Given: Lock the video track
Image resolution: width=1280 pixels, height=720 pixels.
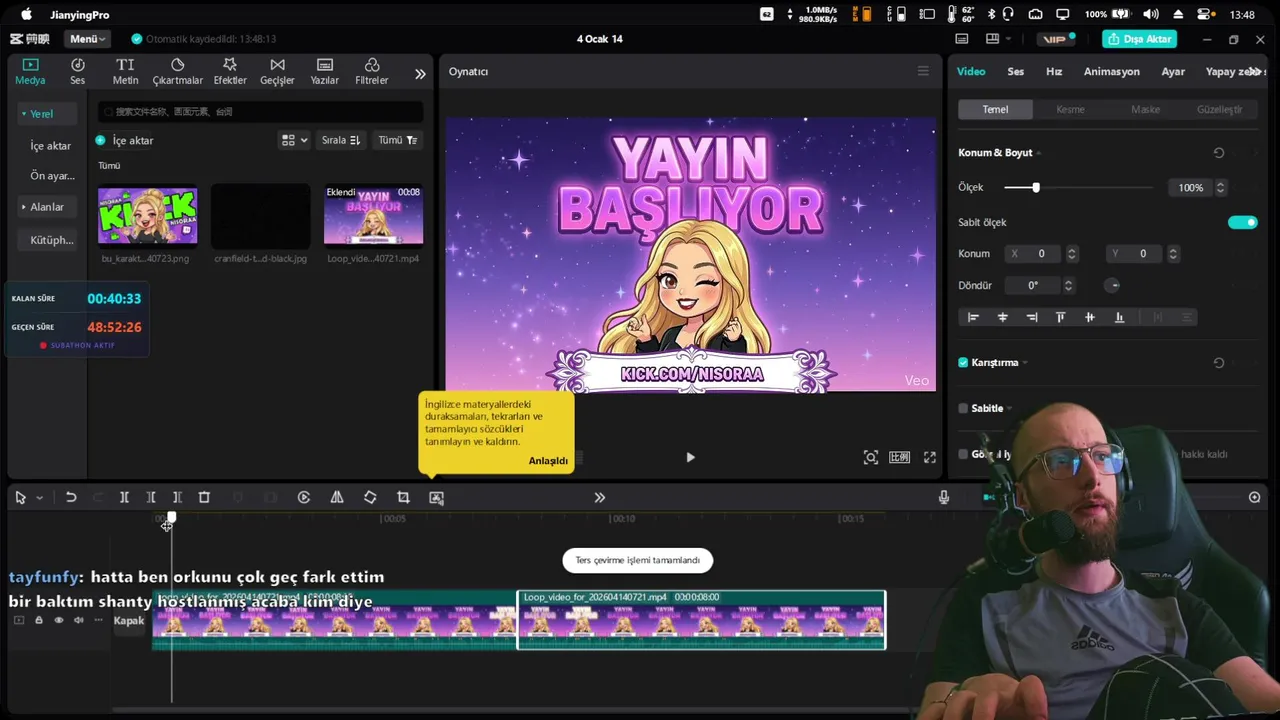Looking at the screenshot, I should pos(39,621).
